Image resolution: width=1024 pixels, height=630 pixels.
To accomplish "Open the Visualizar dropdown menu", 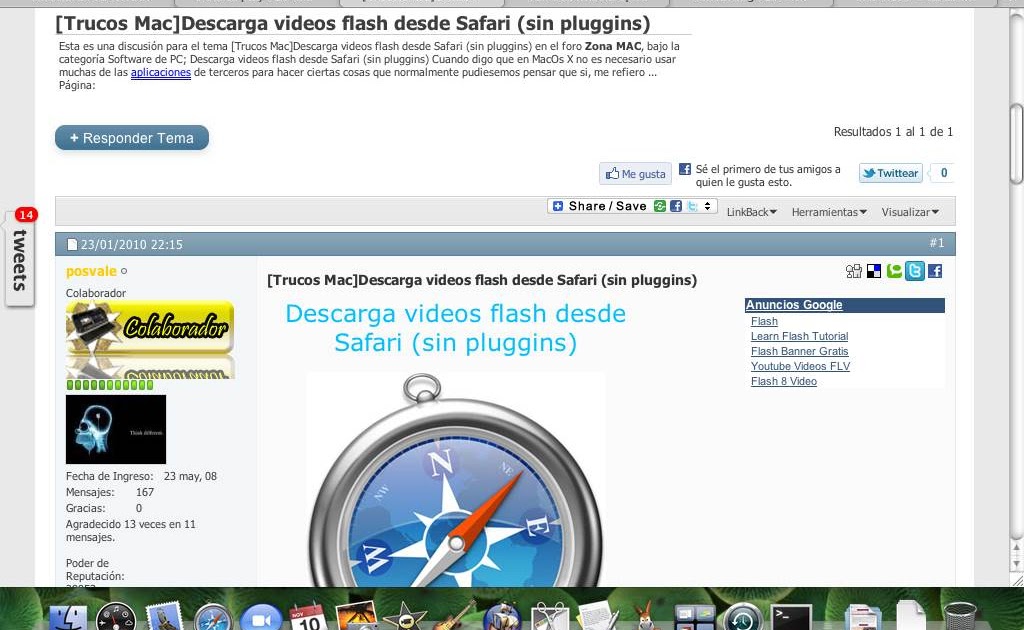I will tap(910, 212).
